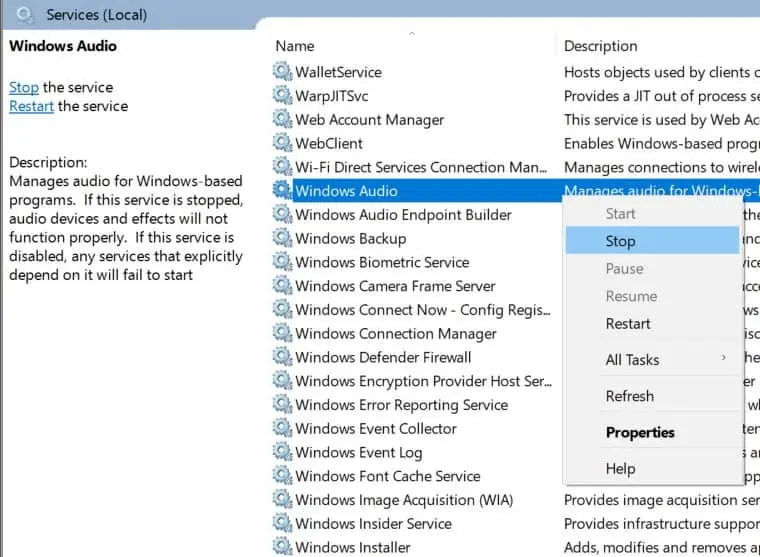Select Windows Font Cache Service name text

[388, 476]
